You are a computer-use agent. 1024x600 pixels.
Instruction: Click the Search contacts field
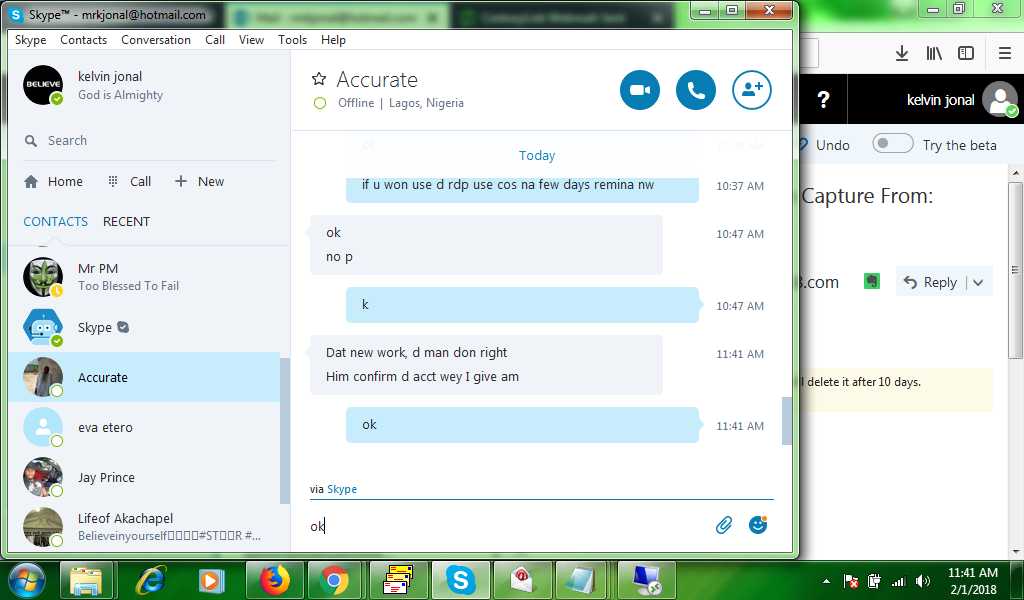click(x=149, y=140)
